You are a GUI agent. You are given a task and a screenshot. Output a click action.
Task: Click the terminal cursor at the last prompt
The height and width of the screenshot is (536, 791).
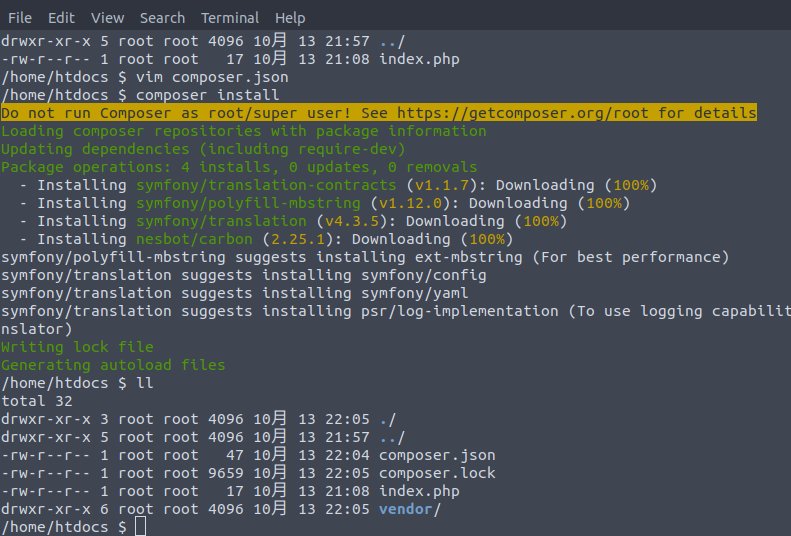click(141, 526)
